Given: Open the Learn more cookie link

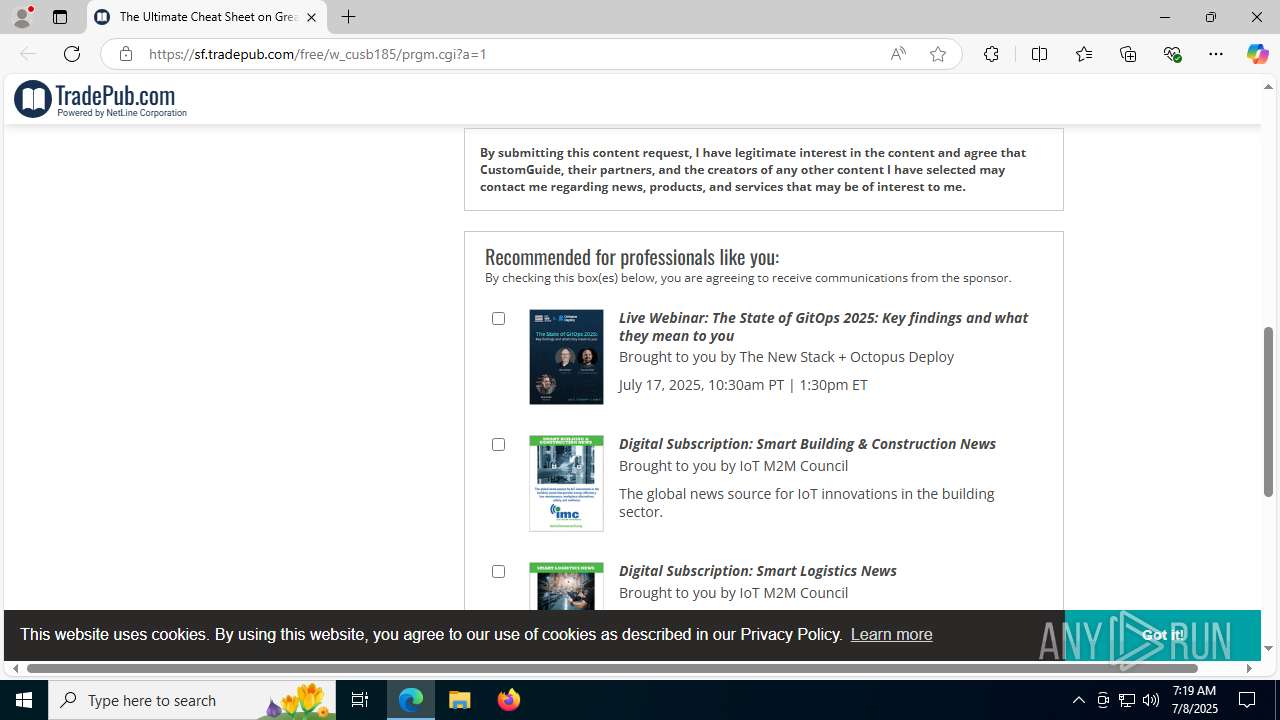Looking at the screenshot, I should (891, 634).
